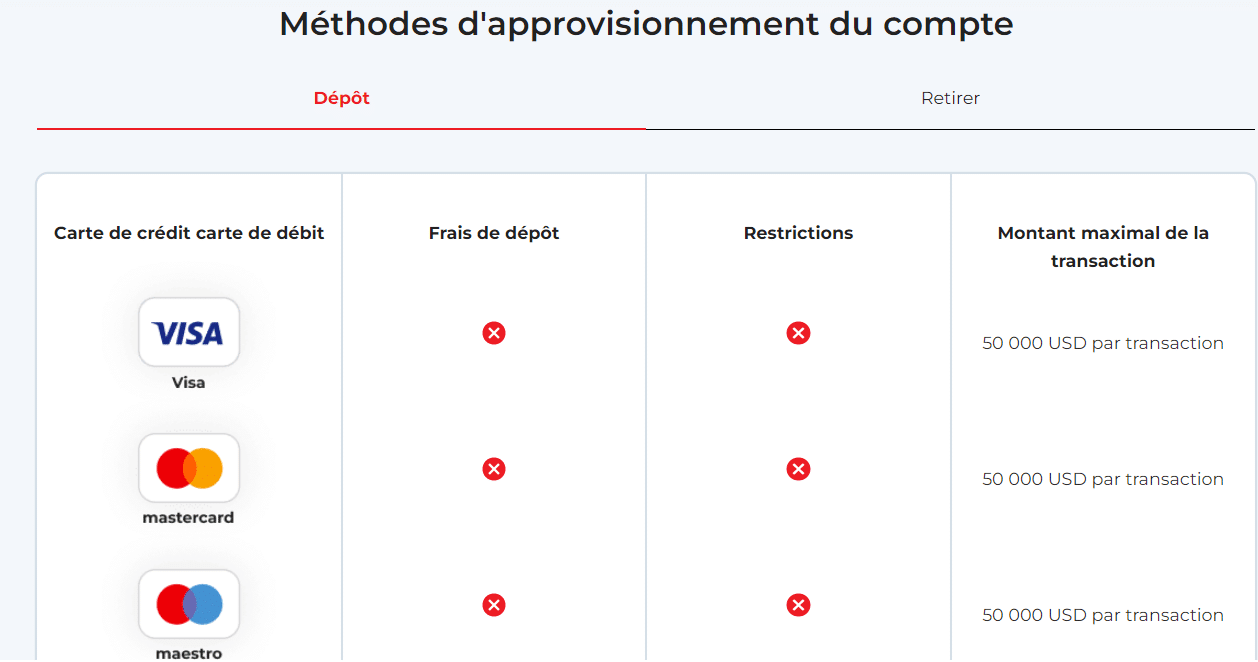
Task: Click the Méthodes d'approvisionnement du compte heading
Action: (646, 24)
